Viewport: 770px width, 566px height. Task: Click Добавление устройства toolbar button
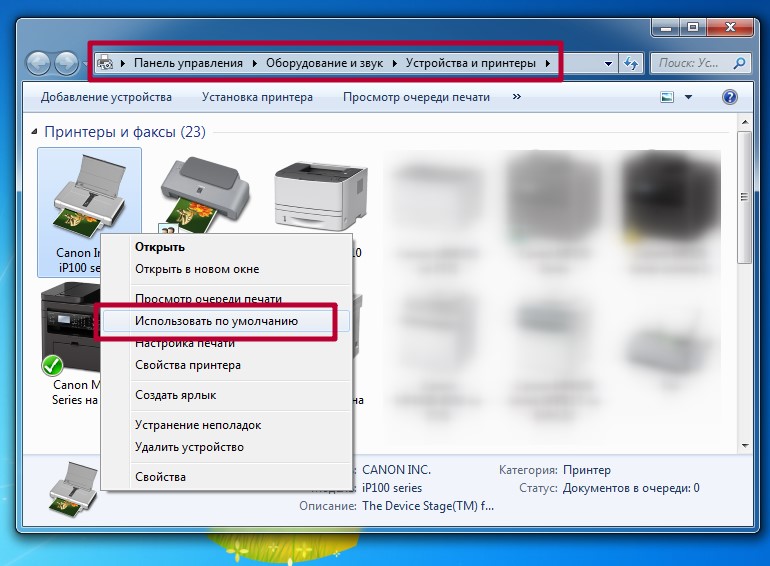click(107, 97)
